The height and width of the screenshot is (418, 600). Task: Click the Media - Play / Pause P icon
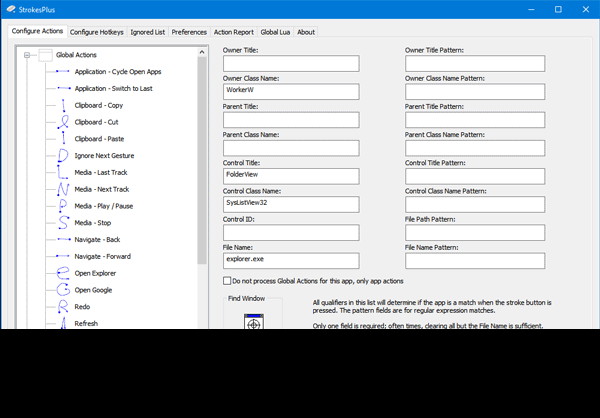pyautogui.click(x=63, y=206)
